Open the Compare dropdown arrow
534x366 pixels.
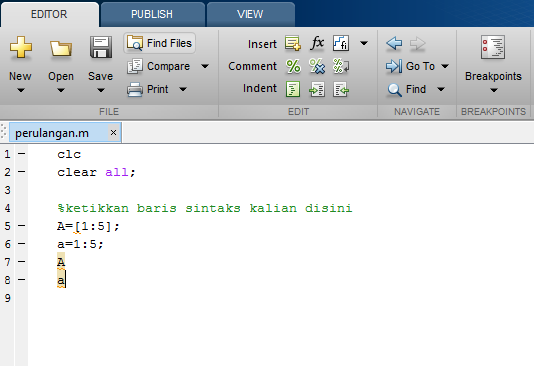click(x=205, y=66)
